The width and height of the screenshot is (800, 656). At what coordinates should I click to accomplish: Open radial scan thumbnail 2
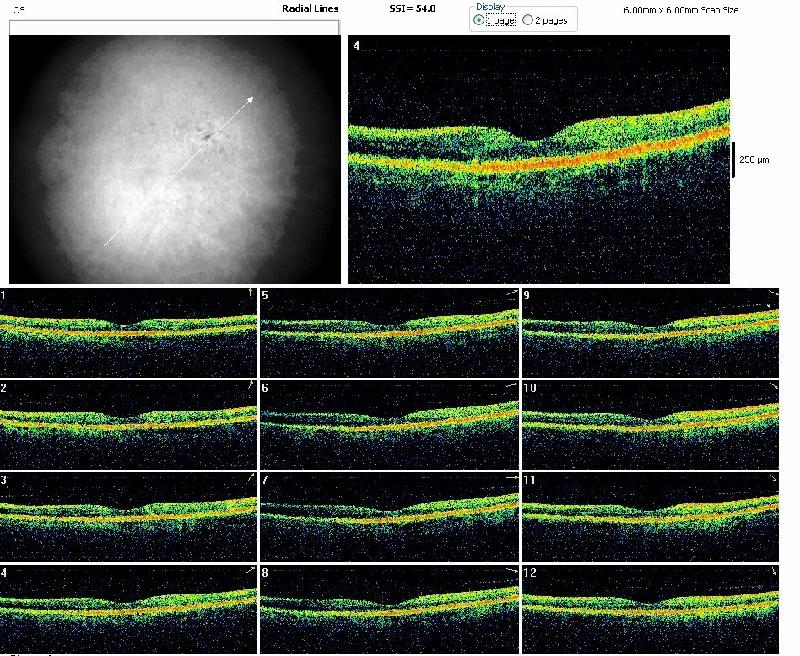[x=129, y=424]
